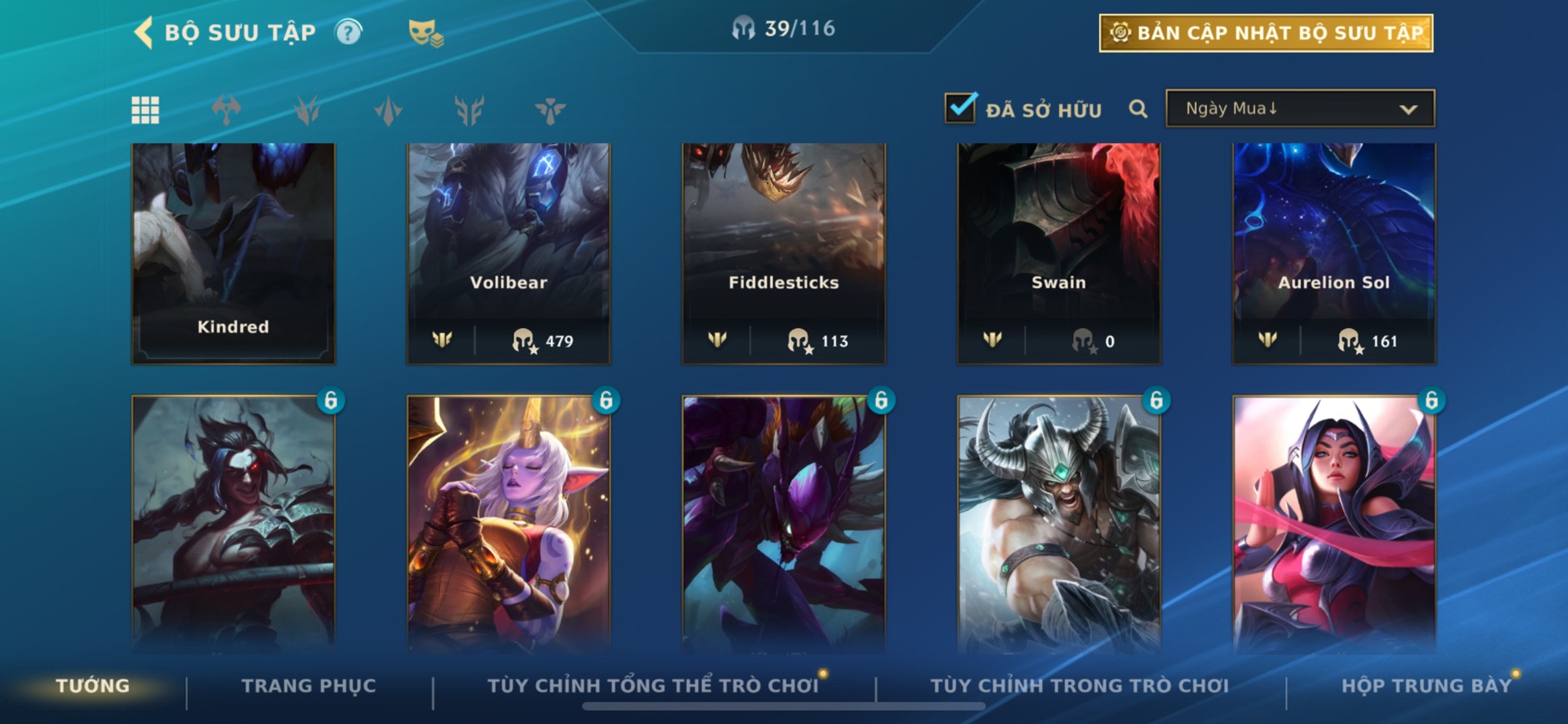The width and height of the screenshot is (1568, 724).
Task: Click the sort dropdown chevron arrow
Action: click(1408, 109)
